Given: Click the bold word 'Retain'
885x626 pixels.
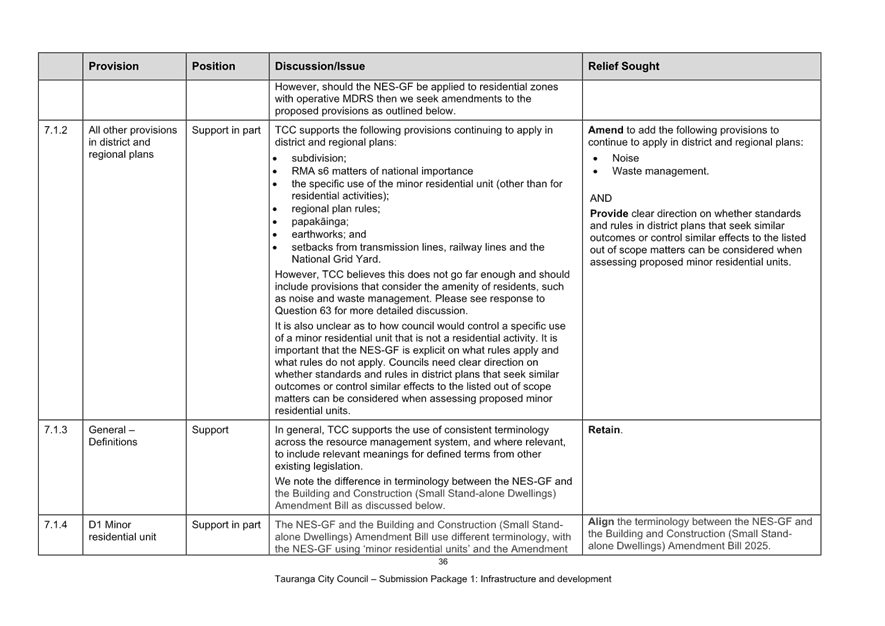Looking at the screenshot, I should point(604,430).
